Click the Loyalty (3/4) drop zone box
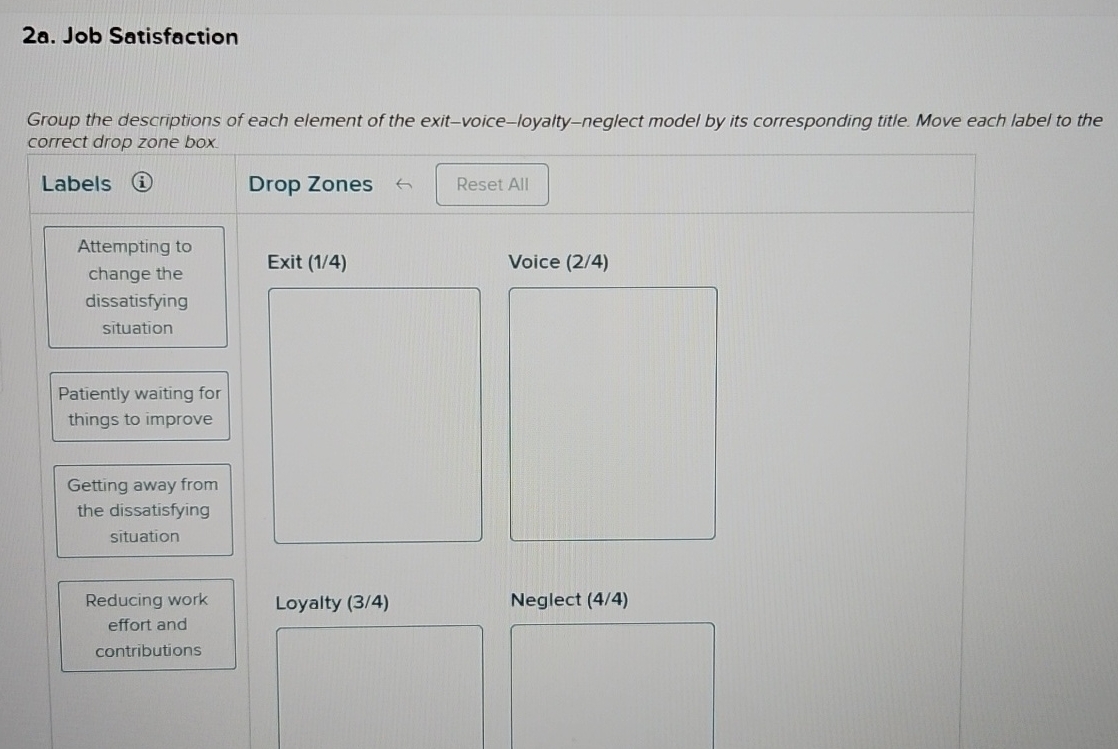Image resolution: width=1118 pixels, height=749 pixels. tap(377, 690)
